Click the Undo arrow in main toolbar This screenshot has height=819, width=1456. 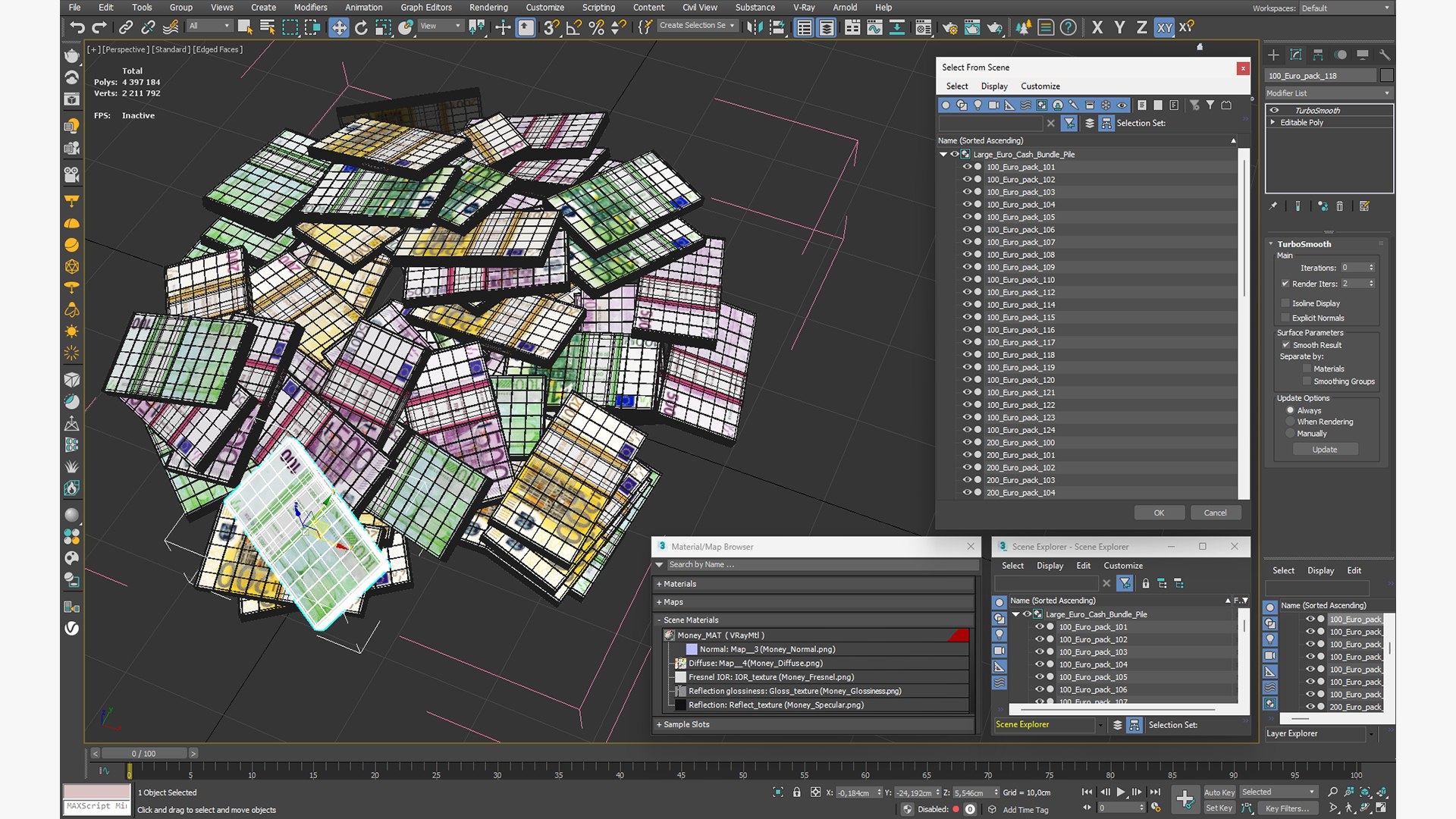[x=77, y=27]
